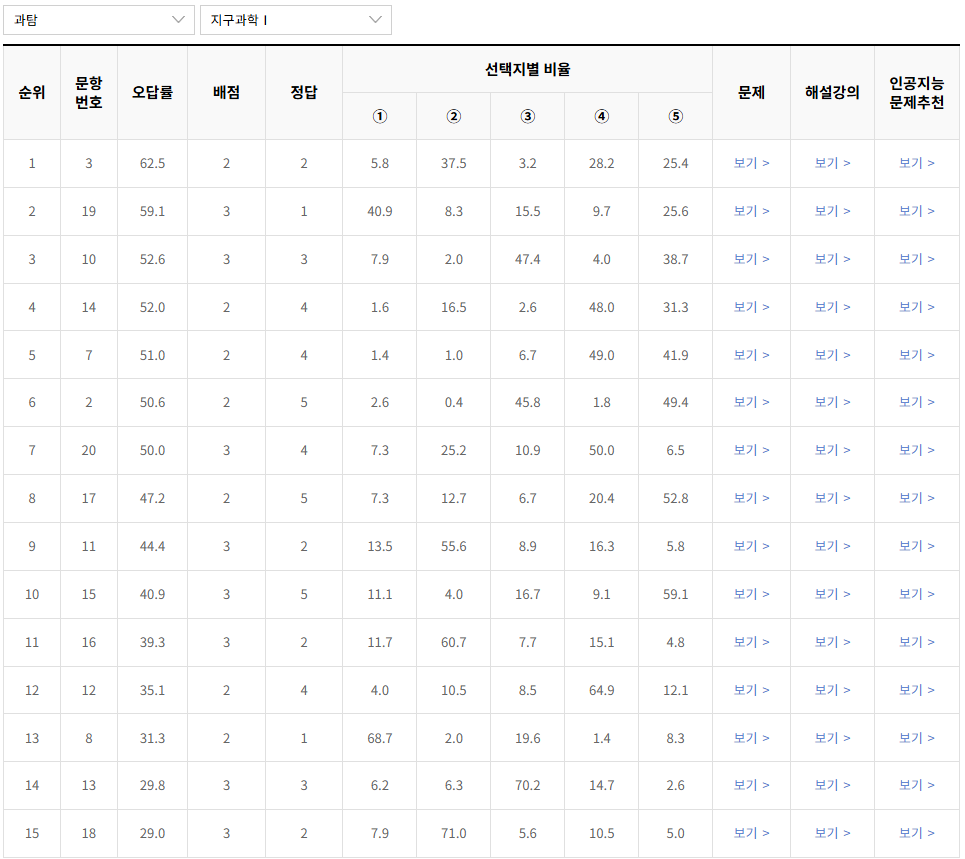Open the 과탐 category dropdown
This screenshot has width=965, height=859.
tap(97, 20)
